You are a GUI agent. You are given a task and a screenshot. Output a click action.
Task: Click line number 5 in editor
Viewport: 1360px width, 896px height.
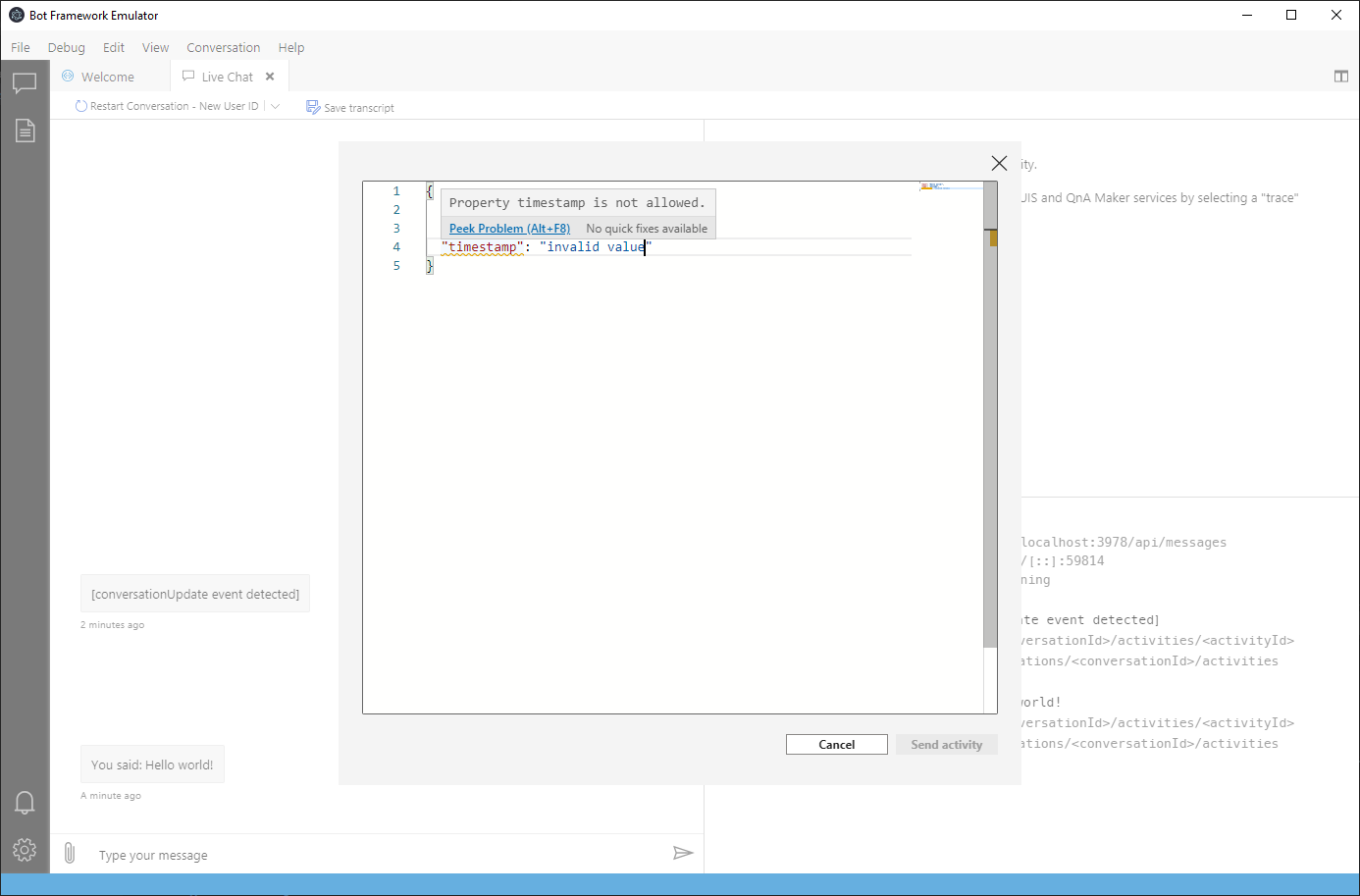(396, 266)
